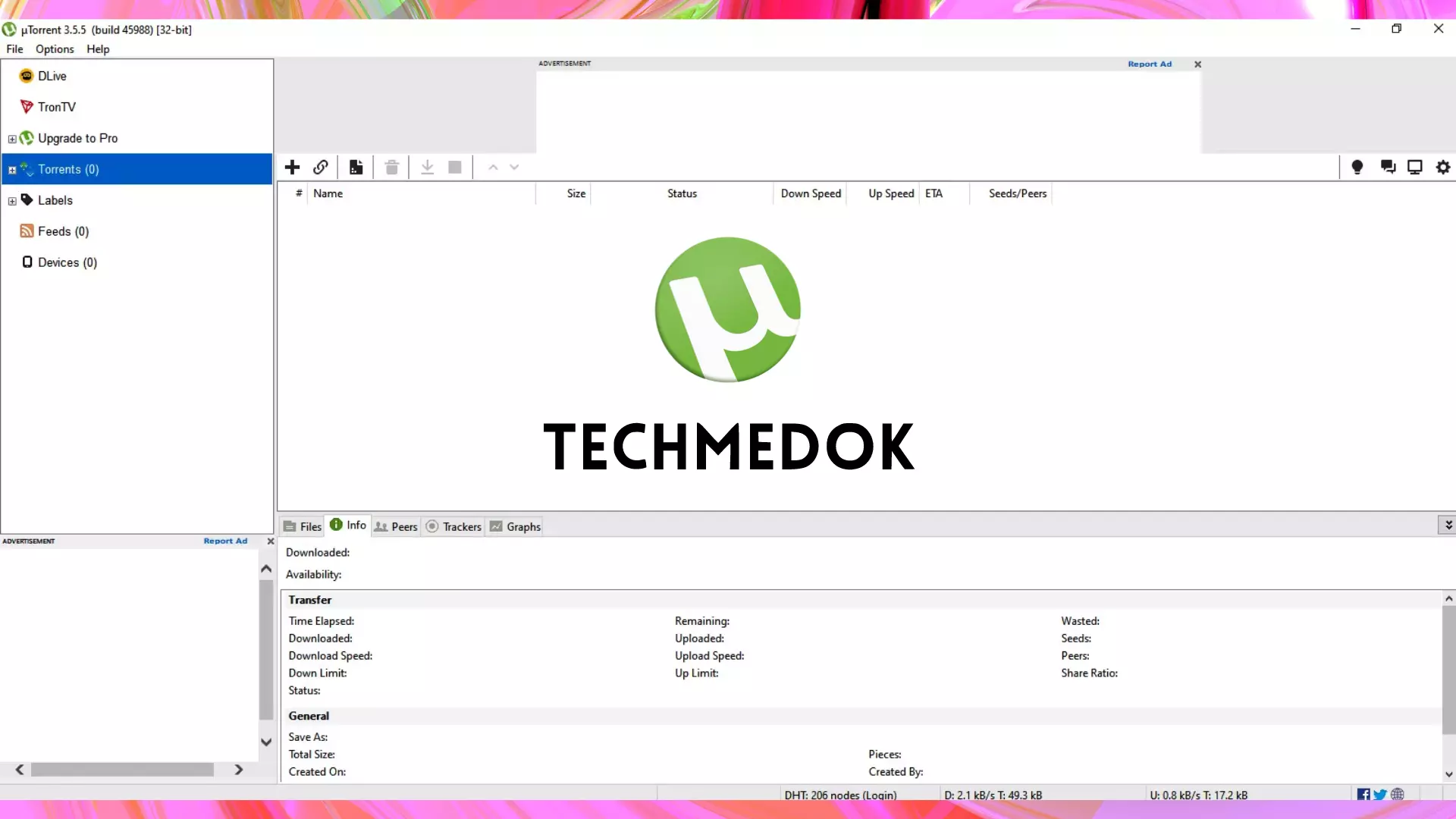The width and height of the screenshot is (1456, 819).
Task: Click the Create New Torrent file icon
Action: pos(356,167)
